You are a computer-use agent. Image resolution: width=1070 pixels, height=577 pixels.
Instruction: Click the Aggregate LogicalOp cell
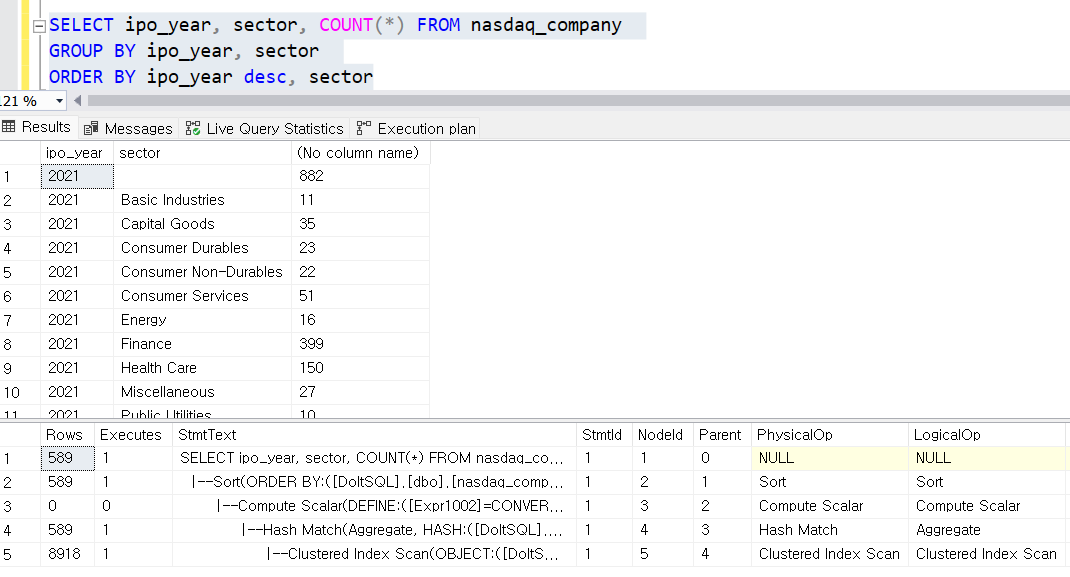(986, 530)
